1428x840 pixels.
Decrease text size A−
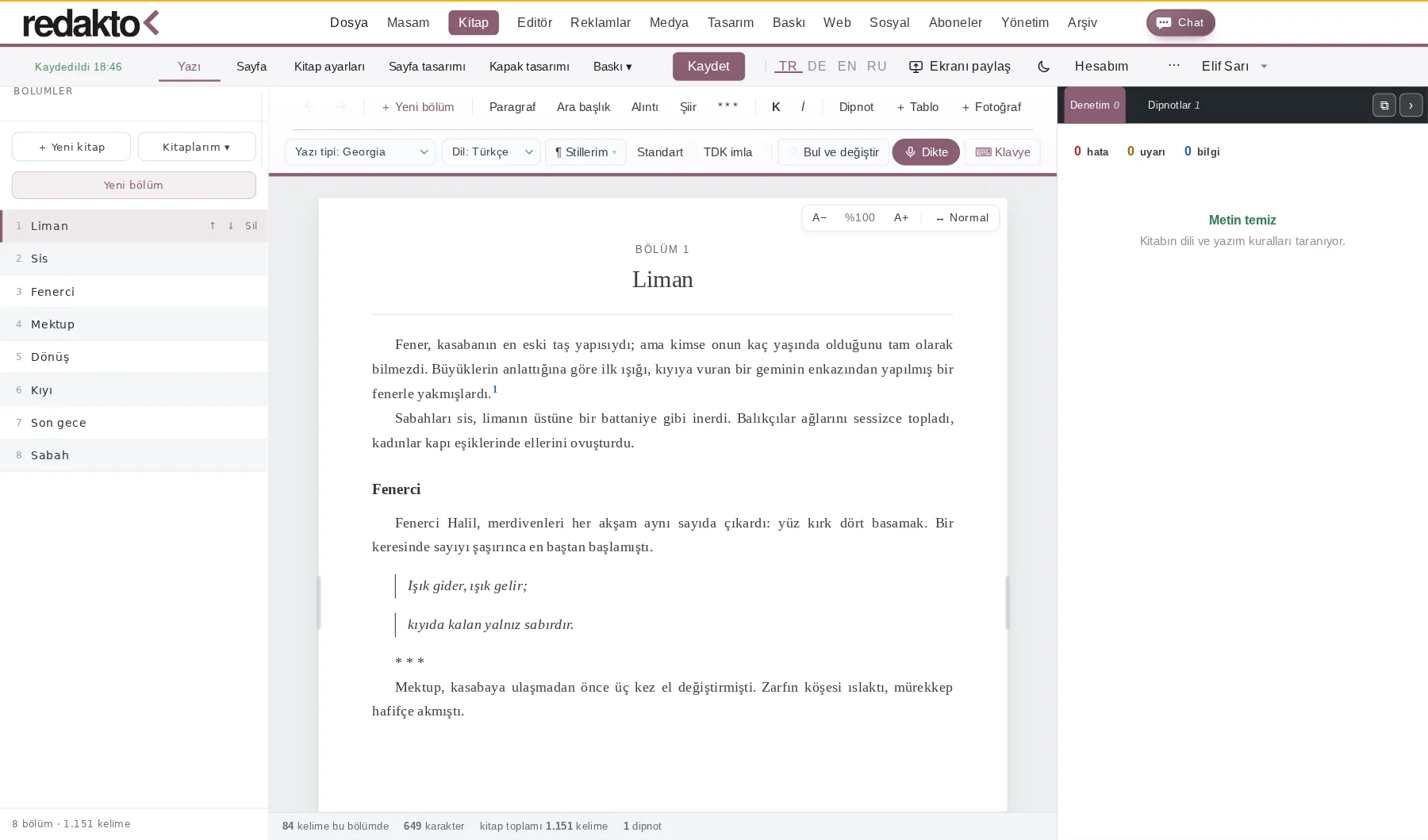coord(820,218)
